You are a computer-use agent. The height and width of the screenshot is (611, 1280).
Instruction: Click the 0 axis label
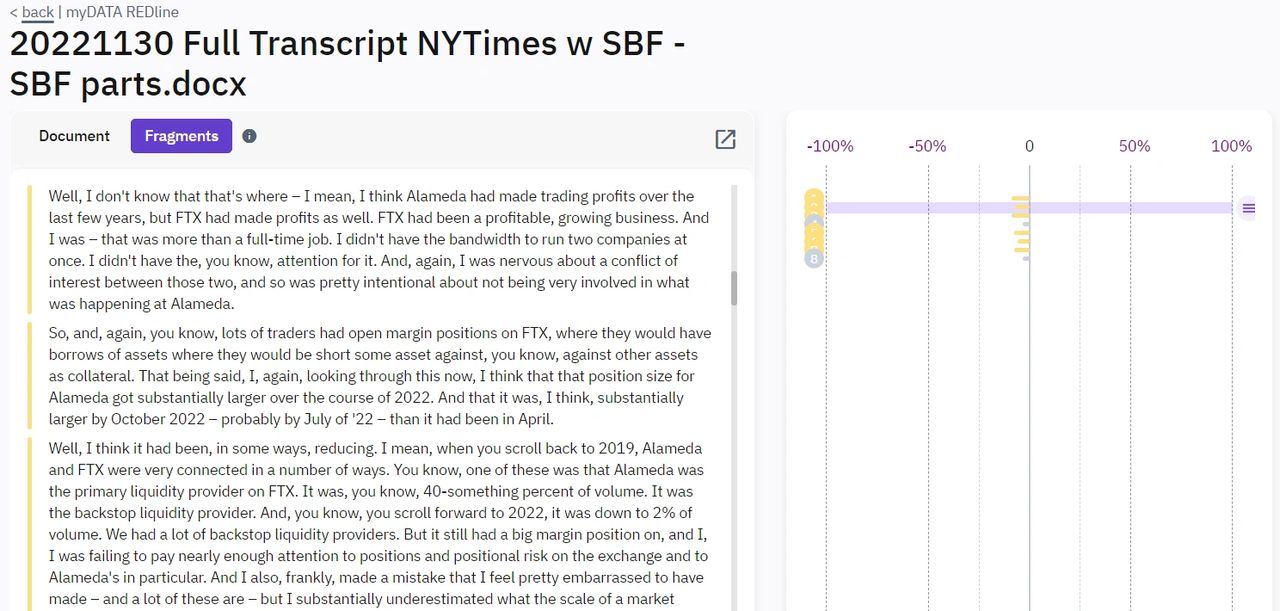pyautogui.click(x=1029, y=146)
